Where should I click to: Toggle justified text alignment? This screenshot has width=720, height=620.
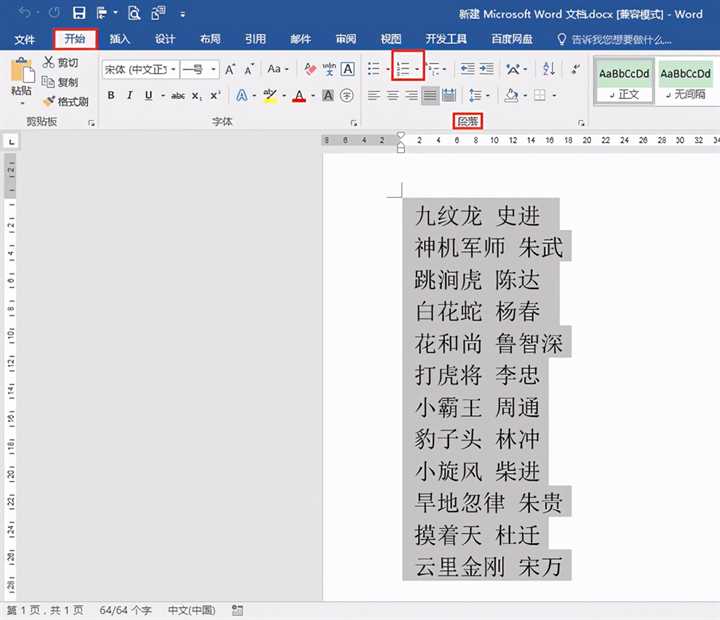[430, 96]
